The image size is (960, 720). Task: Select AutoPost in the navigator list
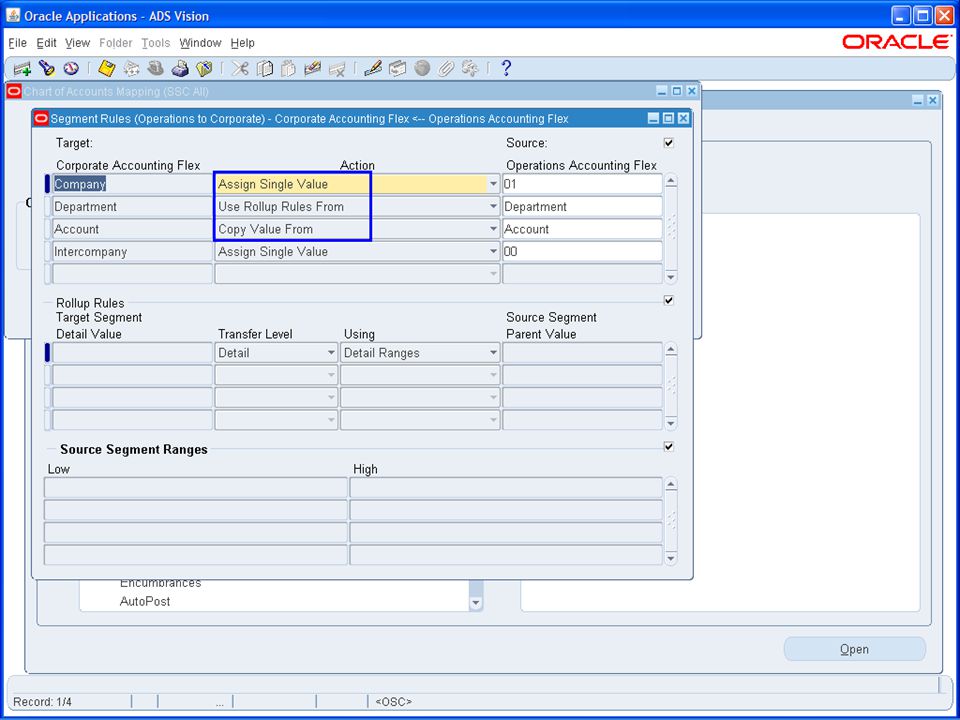click(x=145, y=602)
